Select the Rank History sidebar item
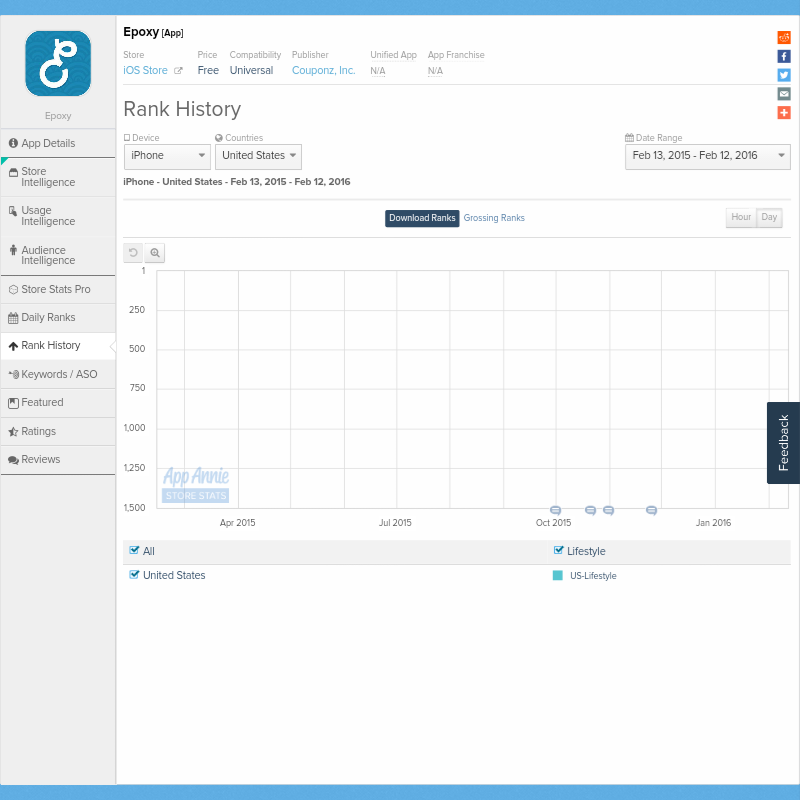Screen dimensions: 800x800 tap(58, 345)
